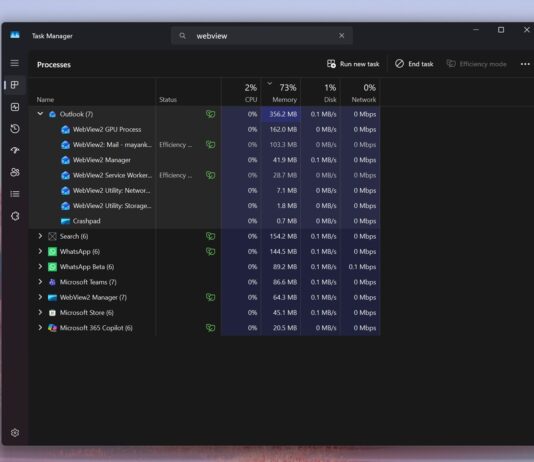Click the 144.5 MB memory value
Image resolution: width=534 pixels, height=462 pixels.
point(283,252)
